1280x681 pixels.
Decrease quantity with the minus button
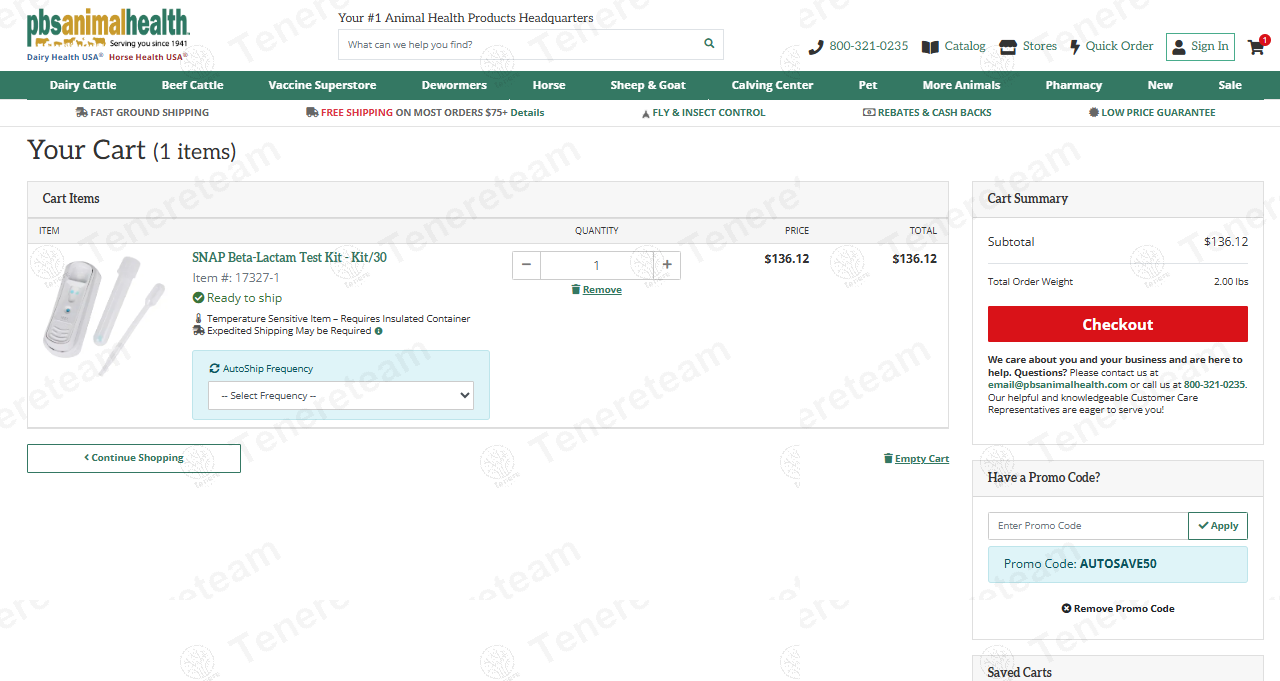[x=527, y=265]
